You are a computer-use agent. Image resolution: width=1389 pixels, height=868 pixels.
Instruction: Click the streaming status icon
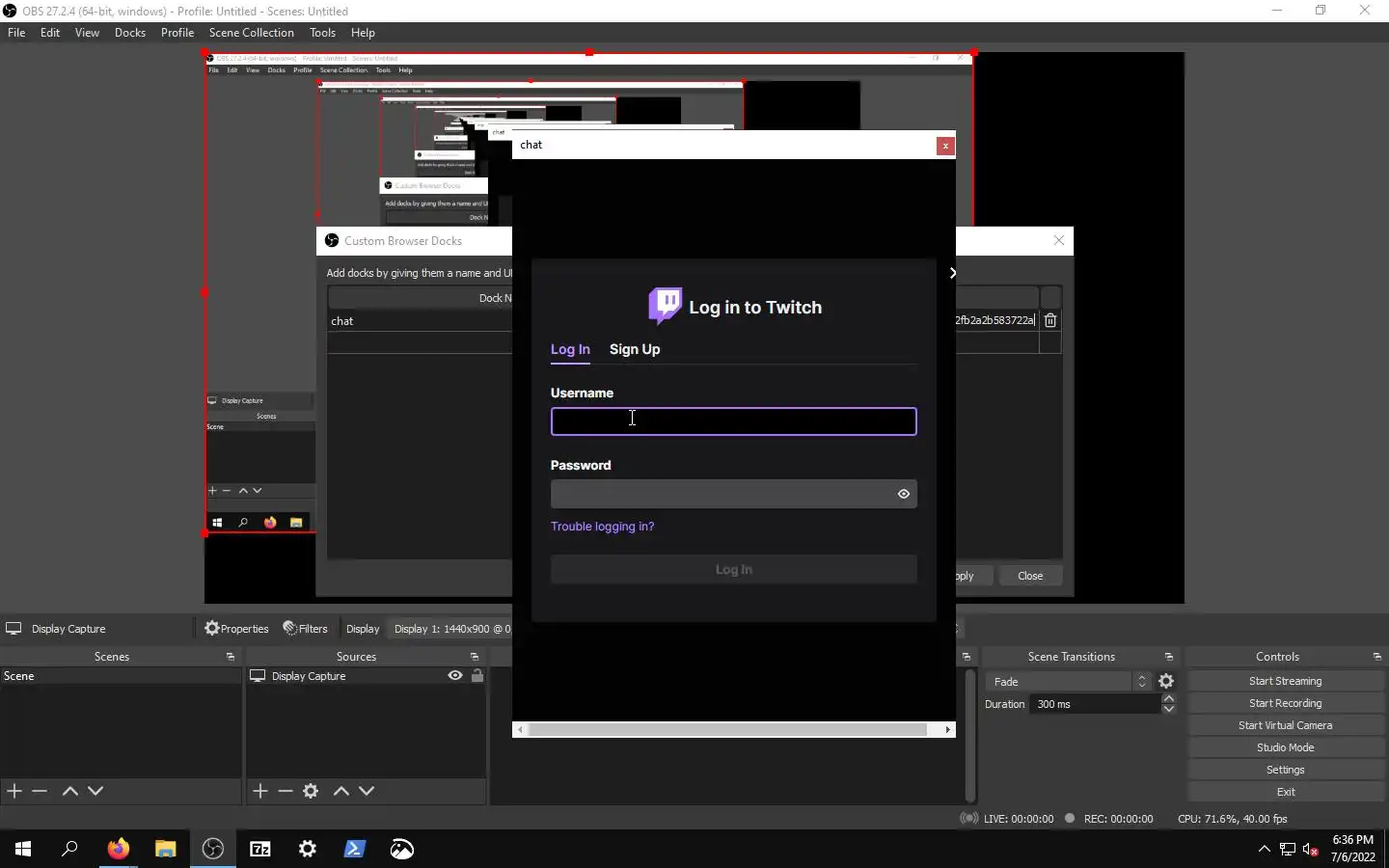point(968,819)
